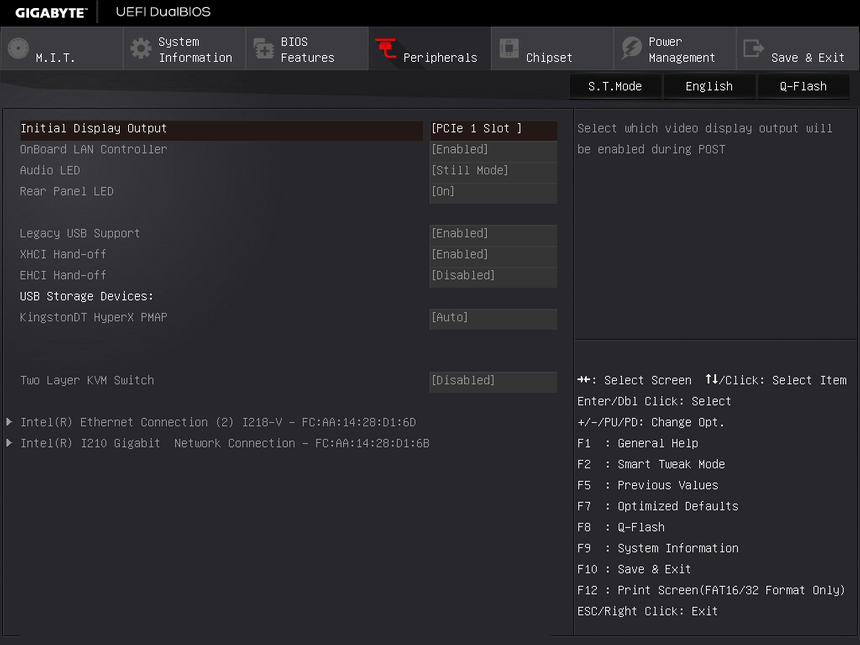
Task: Click the BIOS Features chip icon
Action: tap(264, 49)
